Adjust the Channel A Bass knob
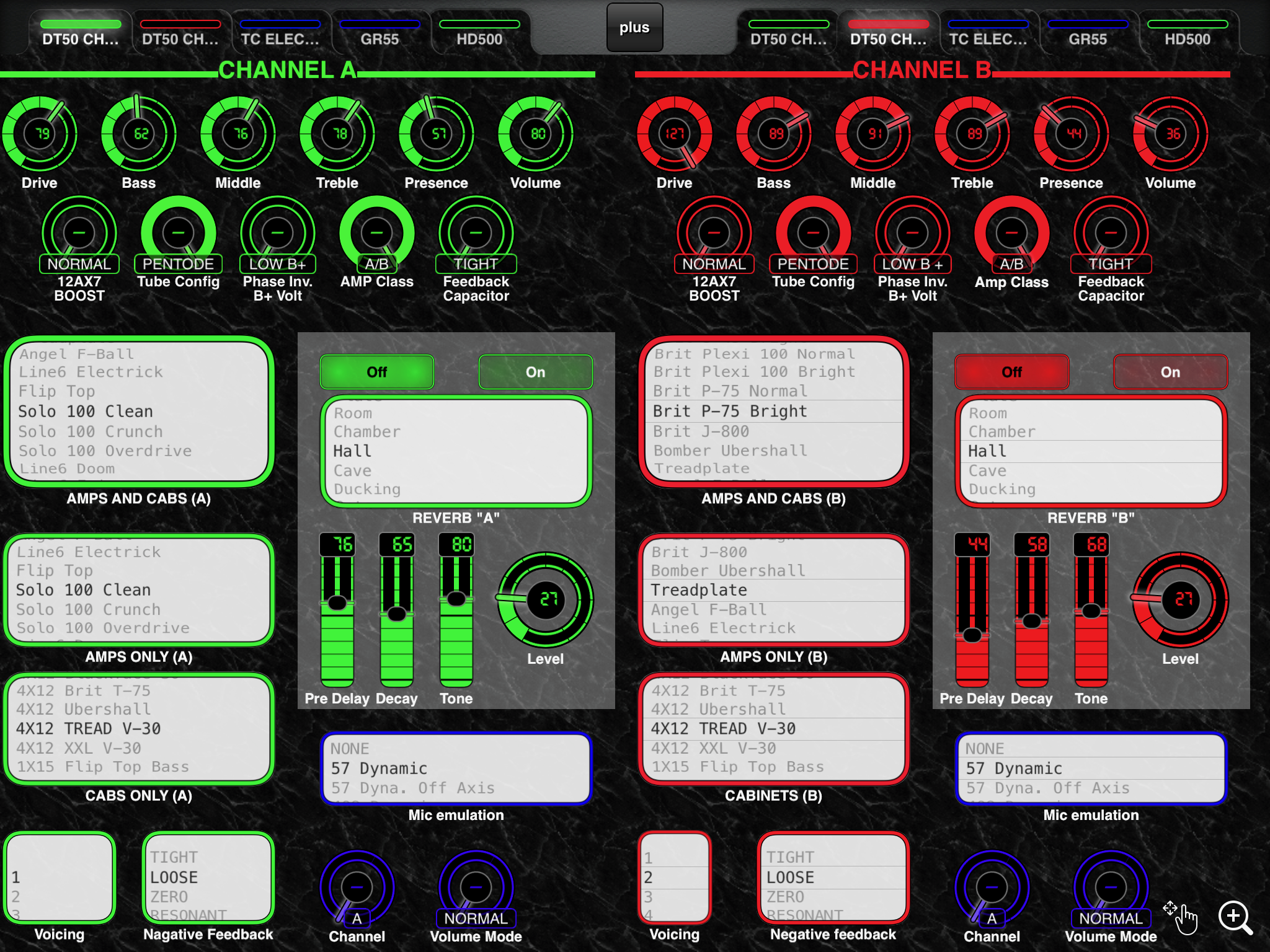 click(x=139, y=133)
